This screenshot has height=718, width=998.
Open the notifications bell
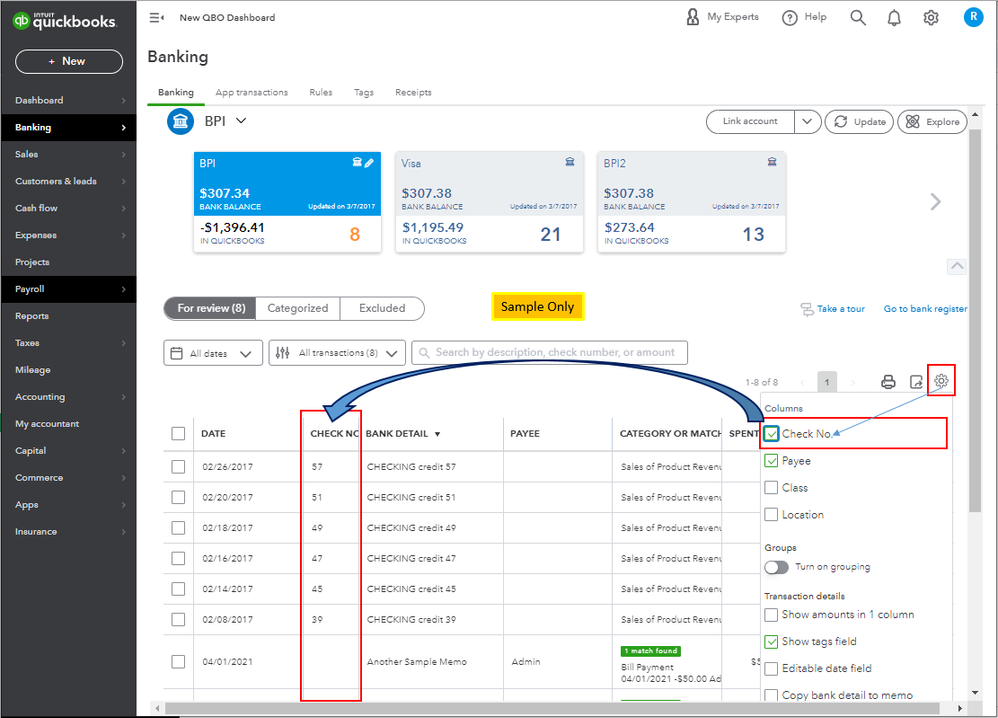[894, 18]
